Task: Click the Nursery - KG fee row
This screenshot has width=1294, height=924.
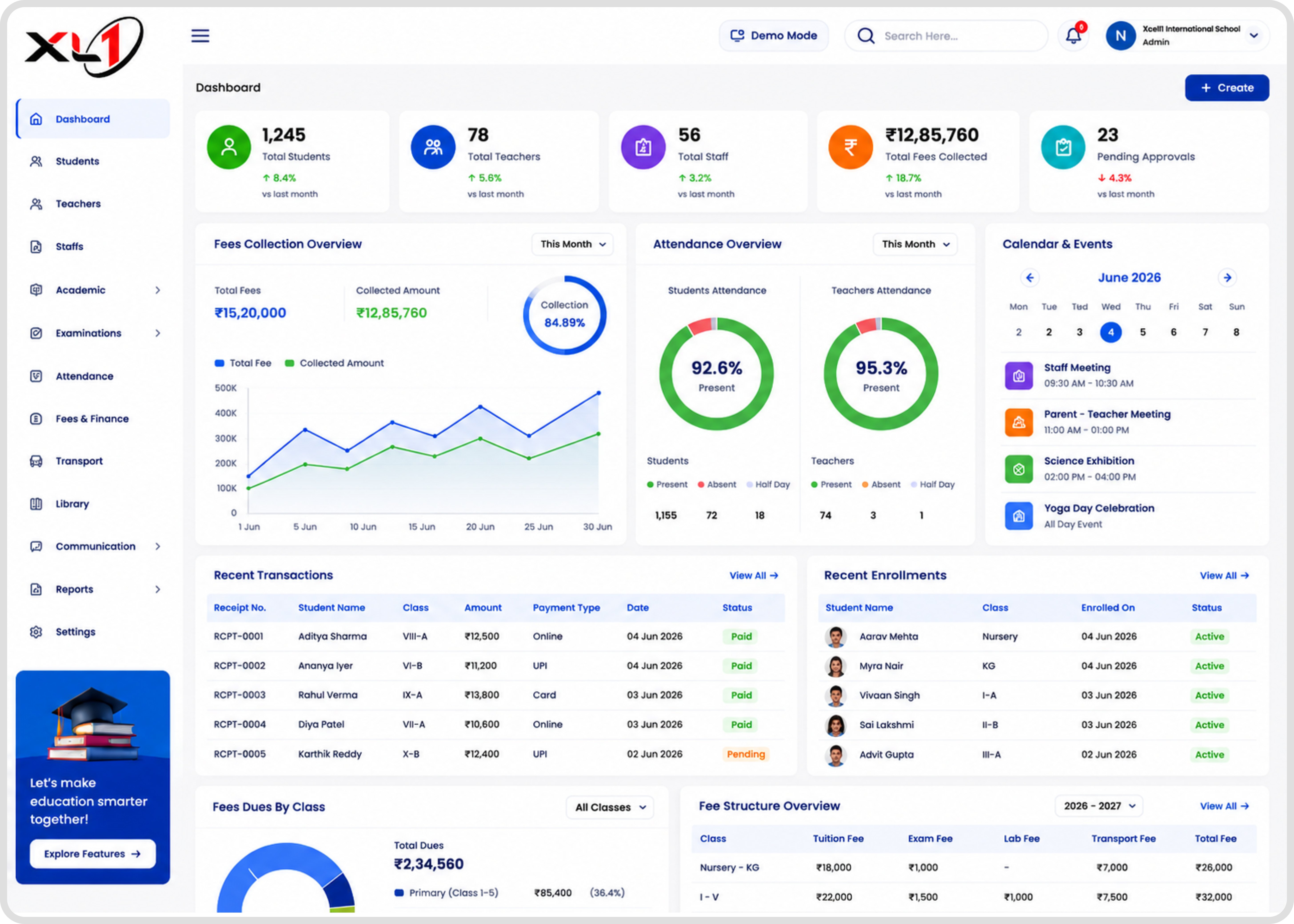Action: point(974,868)
